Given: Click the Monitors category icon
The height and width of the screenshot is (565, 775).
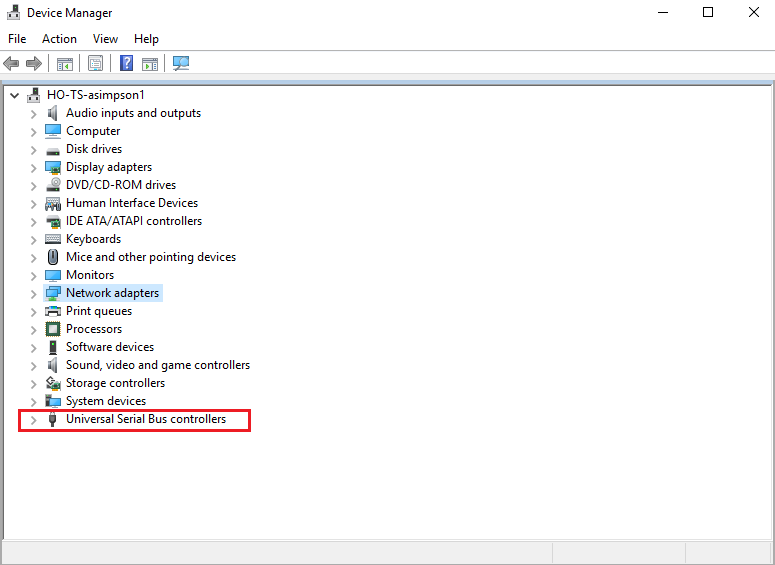Looking at the screenshot, I should tap(53, 275).
